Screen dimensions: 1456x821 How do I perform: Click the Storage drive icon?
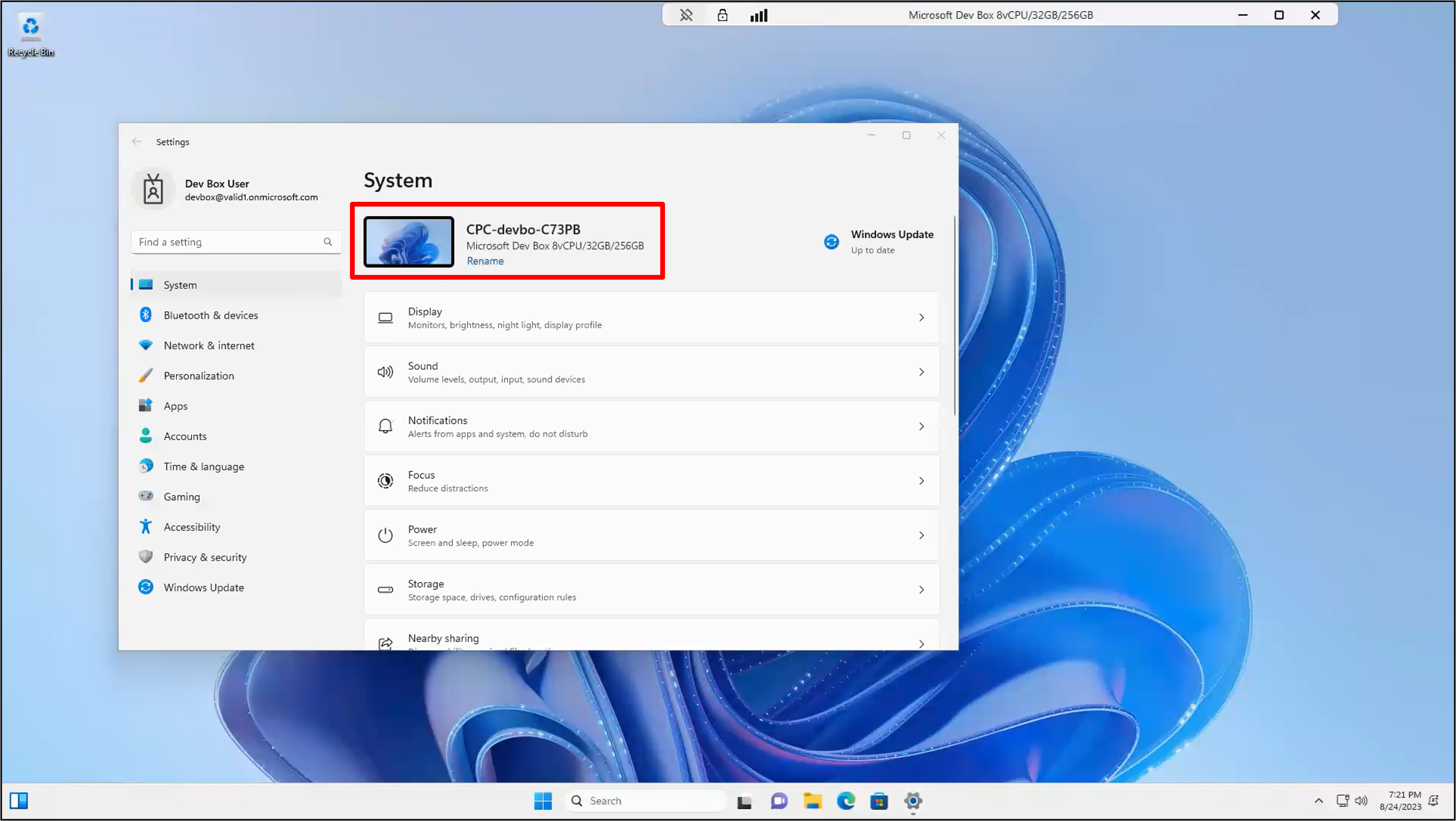pos(385,590)
